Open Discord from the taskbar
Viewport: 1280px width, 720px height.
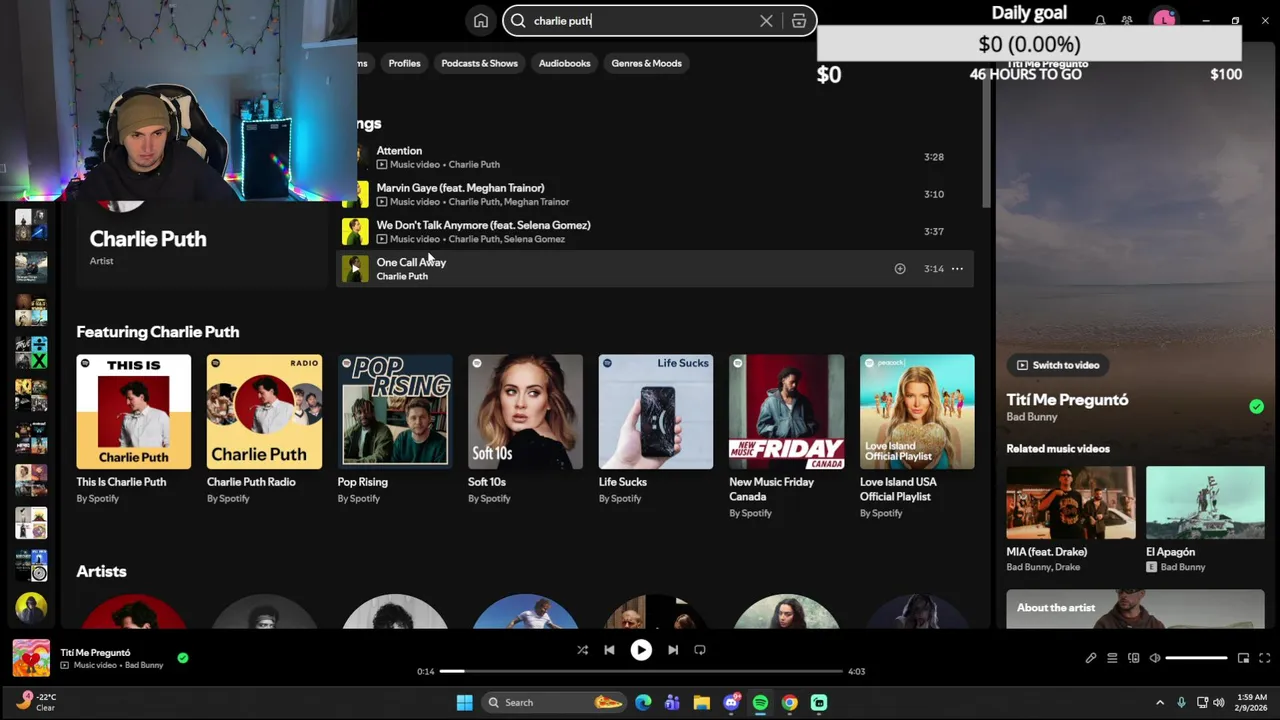tap(731, 702)
